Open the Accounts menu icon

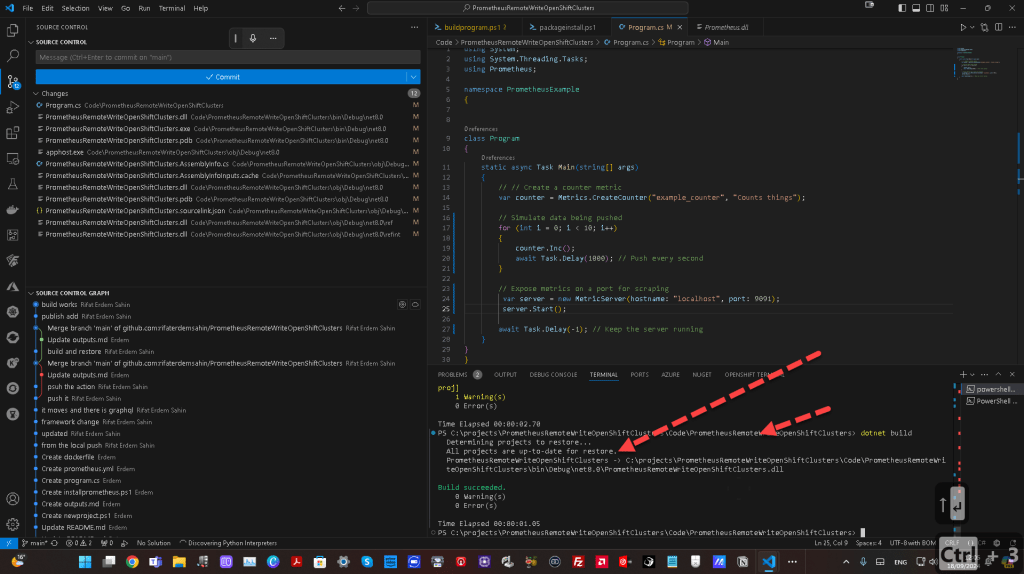tap(12, 499)
